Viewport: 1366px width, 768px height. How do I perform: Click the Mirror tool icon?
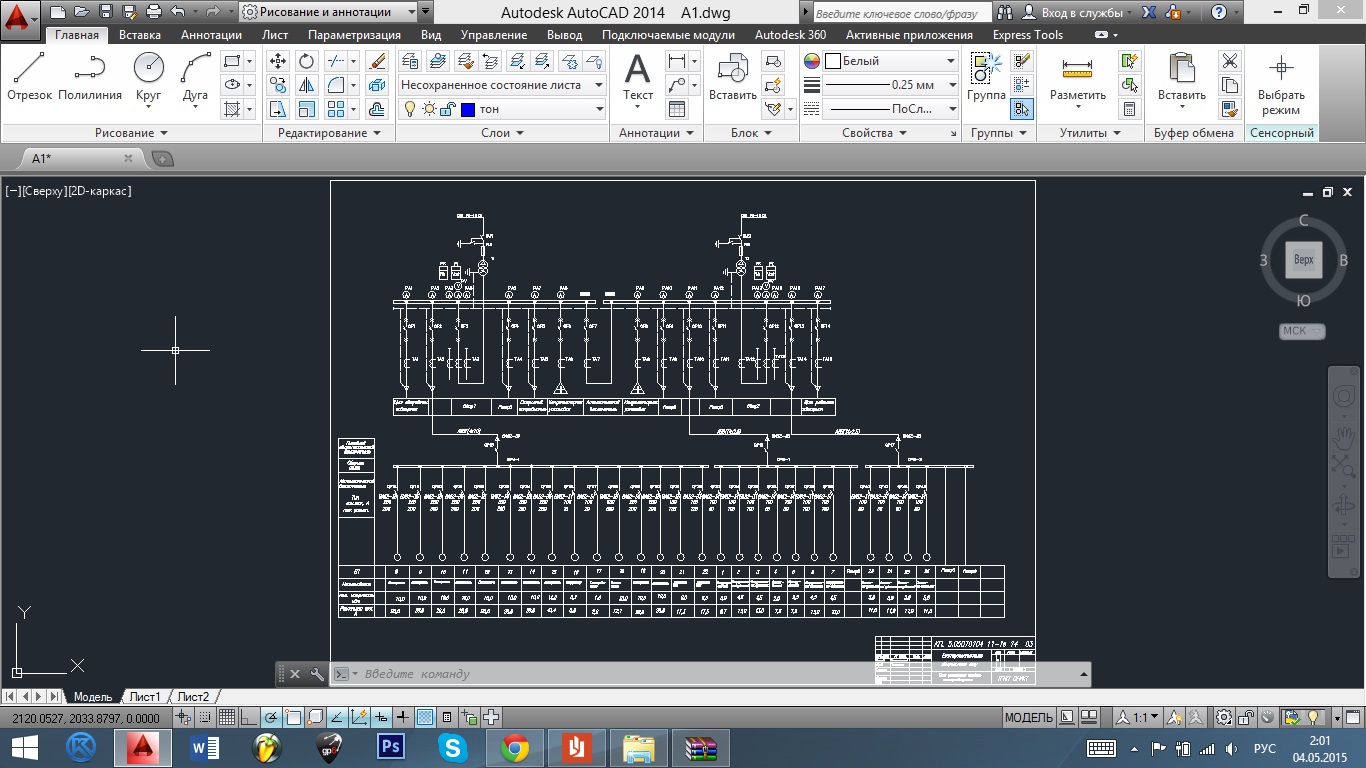pos(307,85)
